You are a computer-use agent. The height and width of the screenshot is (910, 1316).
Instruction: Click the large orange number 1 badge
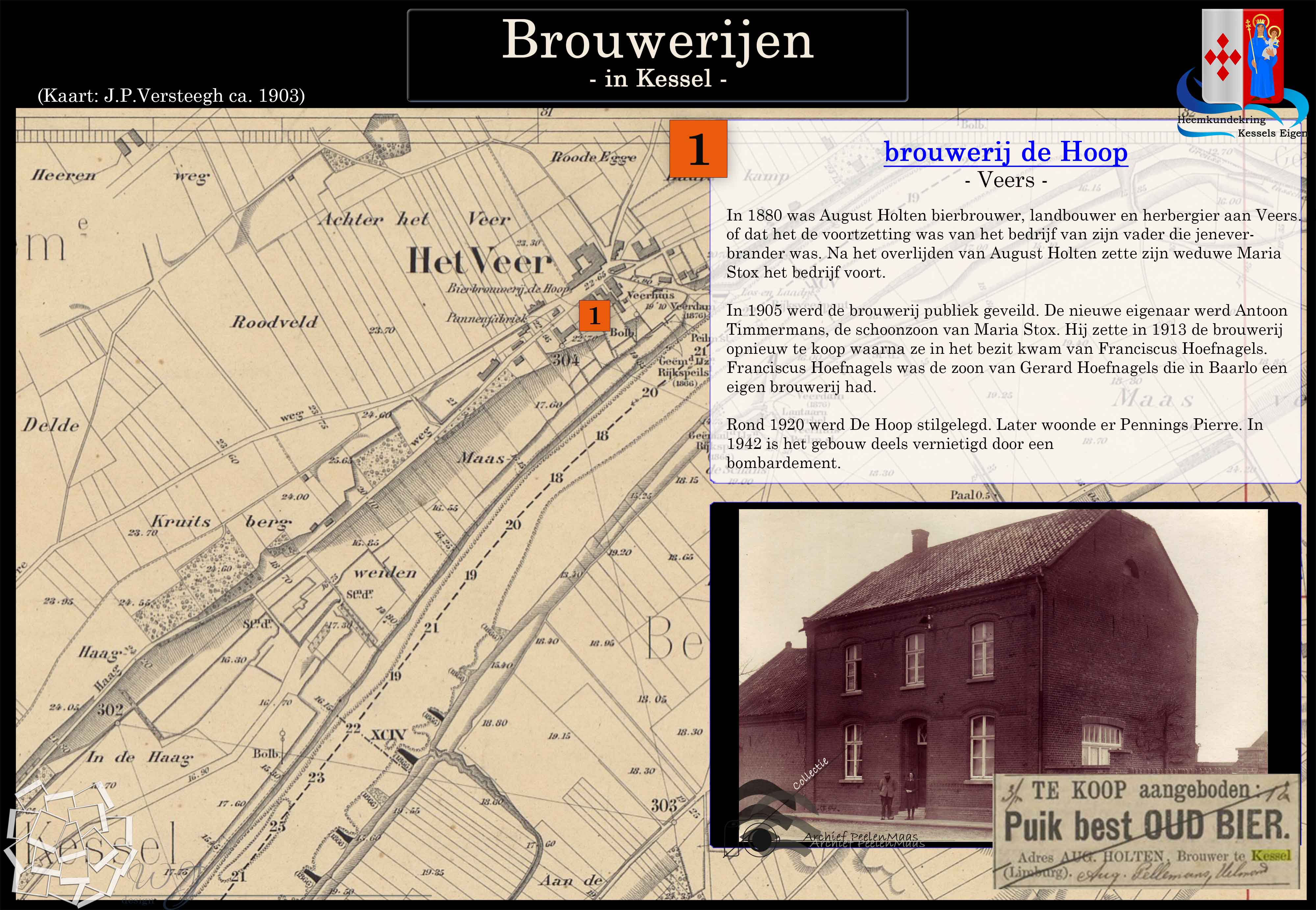click(x=698, y=149)
